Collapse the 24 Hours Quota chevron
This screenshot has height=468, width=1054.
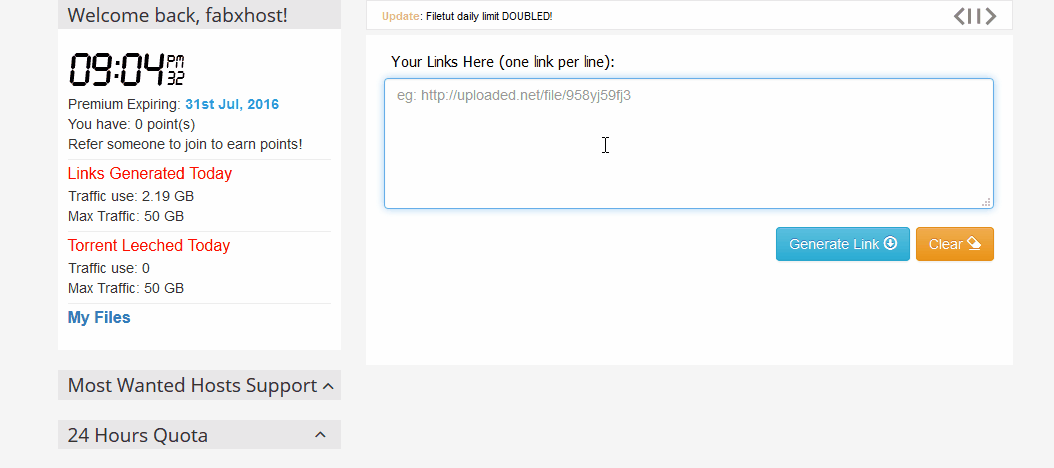(x=320, y=435)
